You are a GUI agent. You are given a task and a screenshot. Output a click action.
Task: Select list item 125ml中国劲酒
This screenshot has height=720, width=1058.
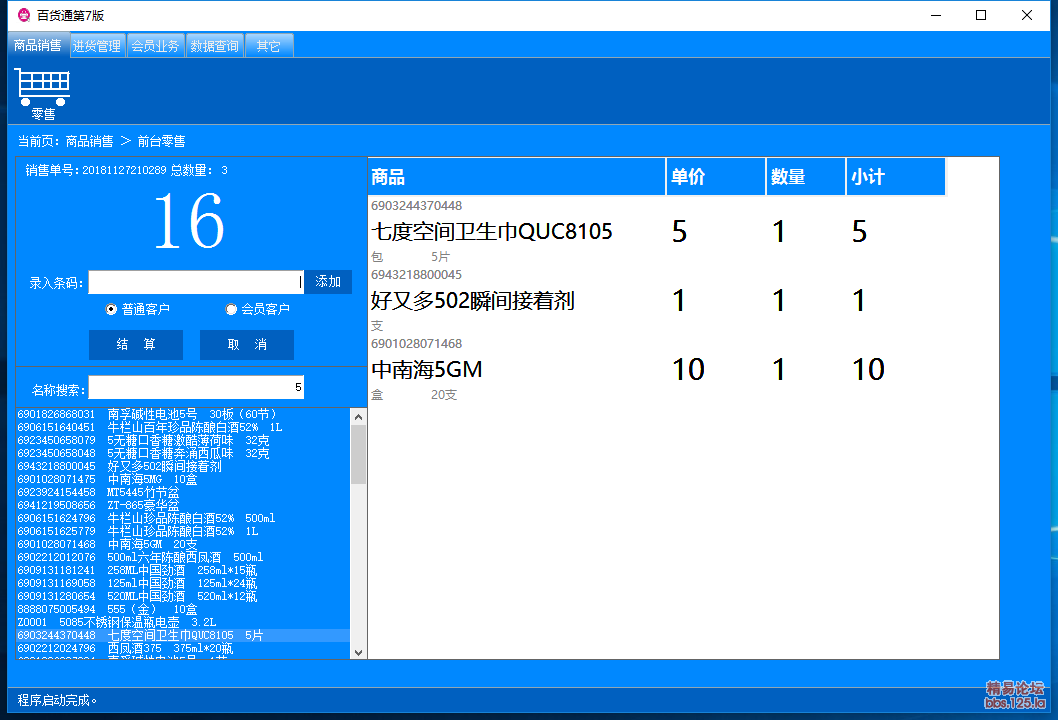click(x=182, y=583)
